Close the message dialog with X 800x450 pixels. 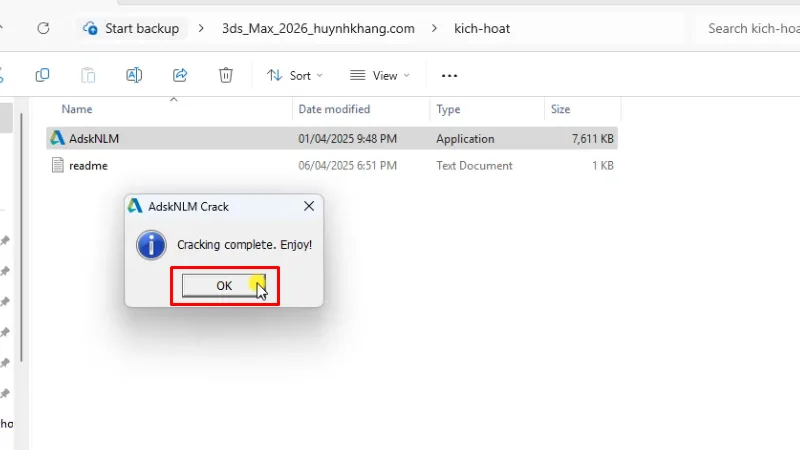coord(308,206)
